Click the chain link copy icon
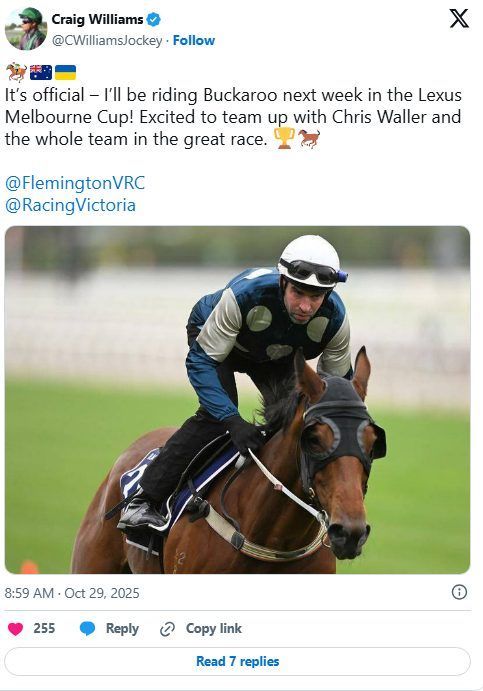This screenshot has height=691, width=483. click(x=167, y=629)
